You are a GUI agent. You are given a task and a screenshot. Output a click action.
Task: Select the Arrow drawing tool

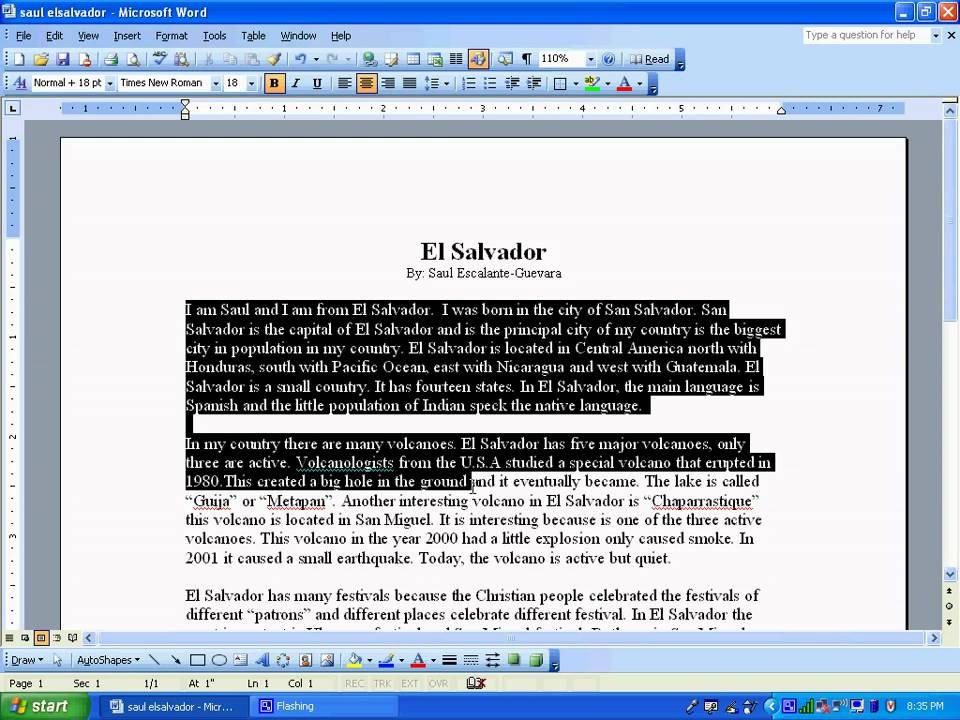pyautogui.click(x=176, y=660)
